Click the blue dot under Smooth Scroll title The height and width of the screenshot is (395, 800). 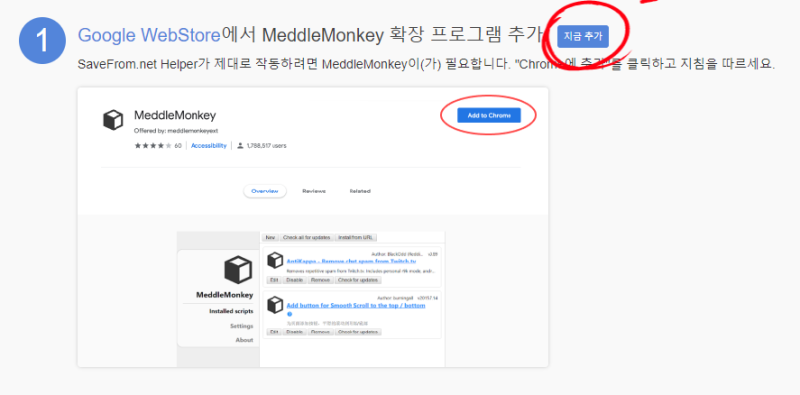[x=289, y=314]
